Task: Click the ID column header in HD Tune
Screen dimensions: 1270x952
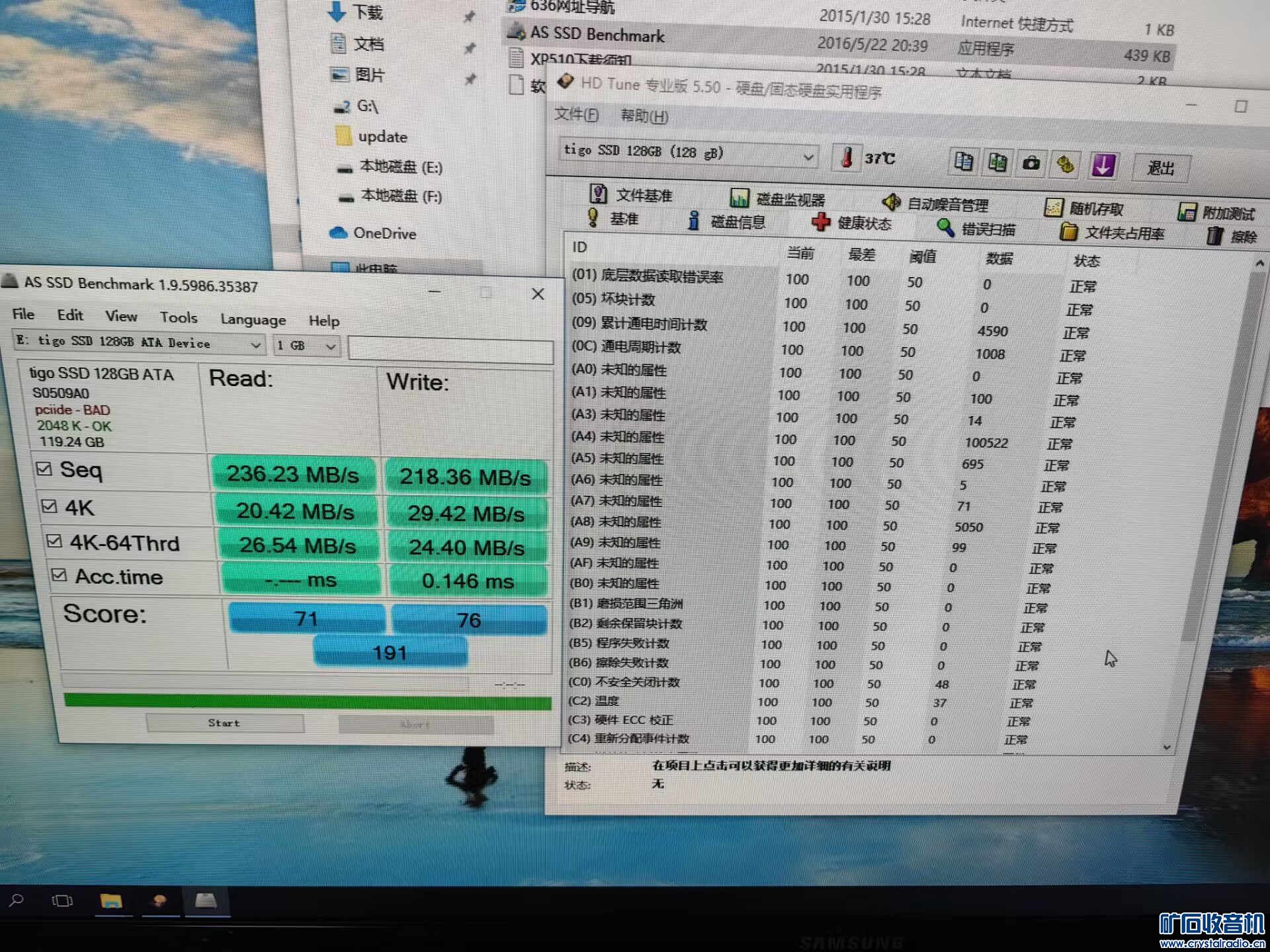Action: point(579,247)
